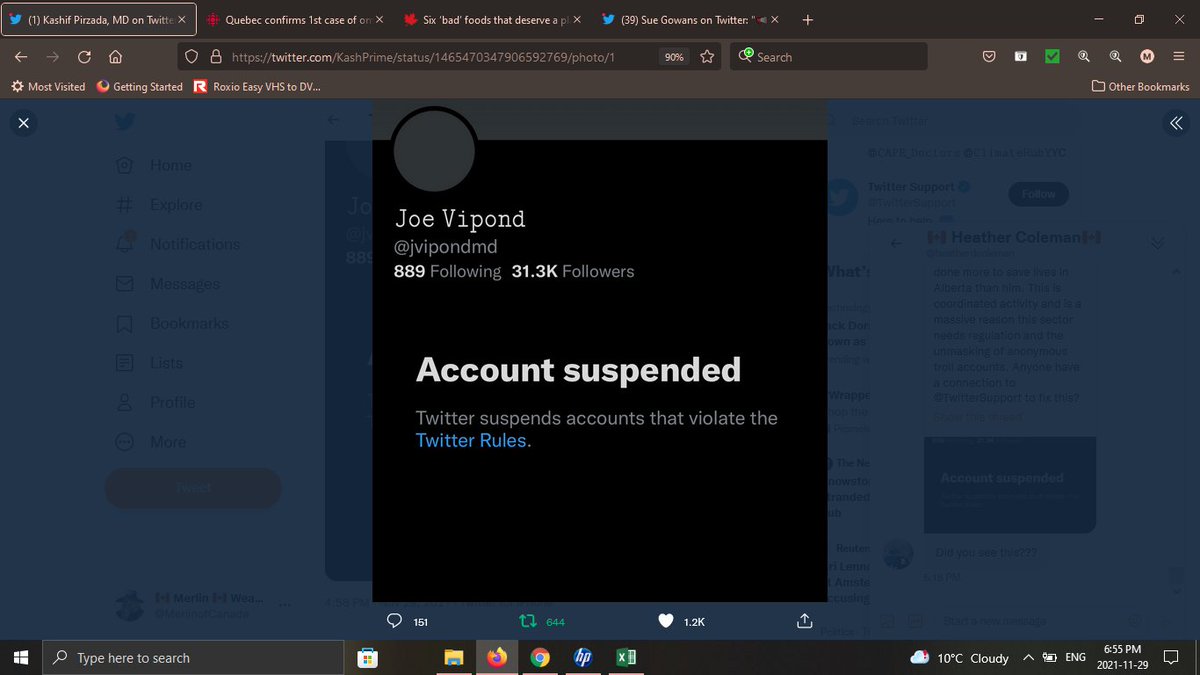Screen dimensions: 1200x675
Task: Open HP app from taskbar
Action: point(583,657)
